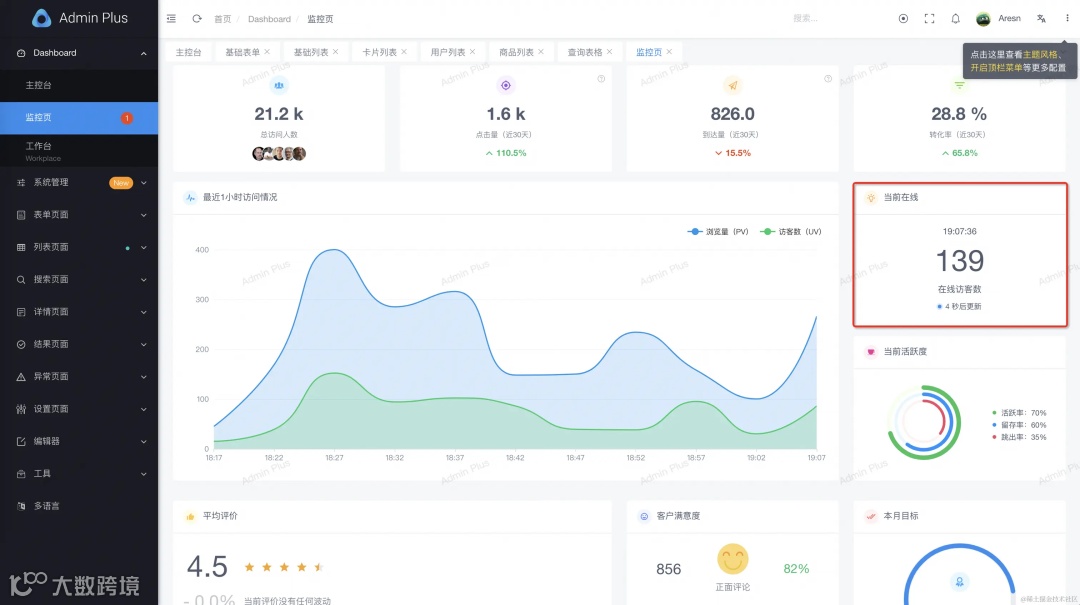Click the visitor avatars under 21.2 k
The width and height of the screenshot is (1080, 605).
point(279,153)
